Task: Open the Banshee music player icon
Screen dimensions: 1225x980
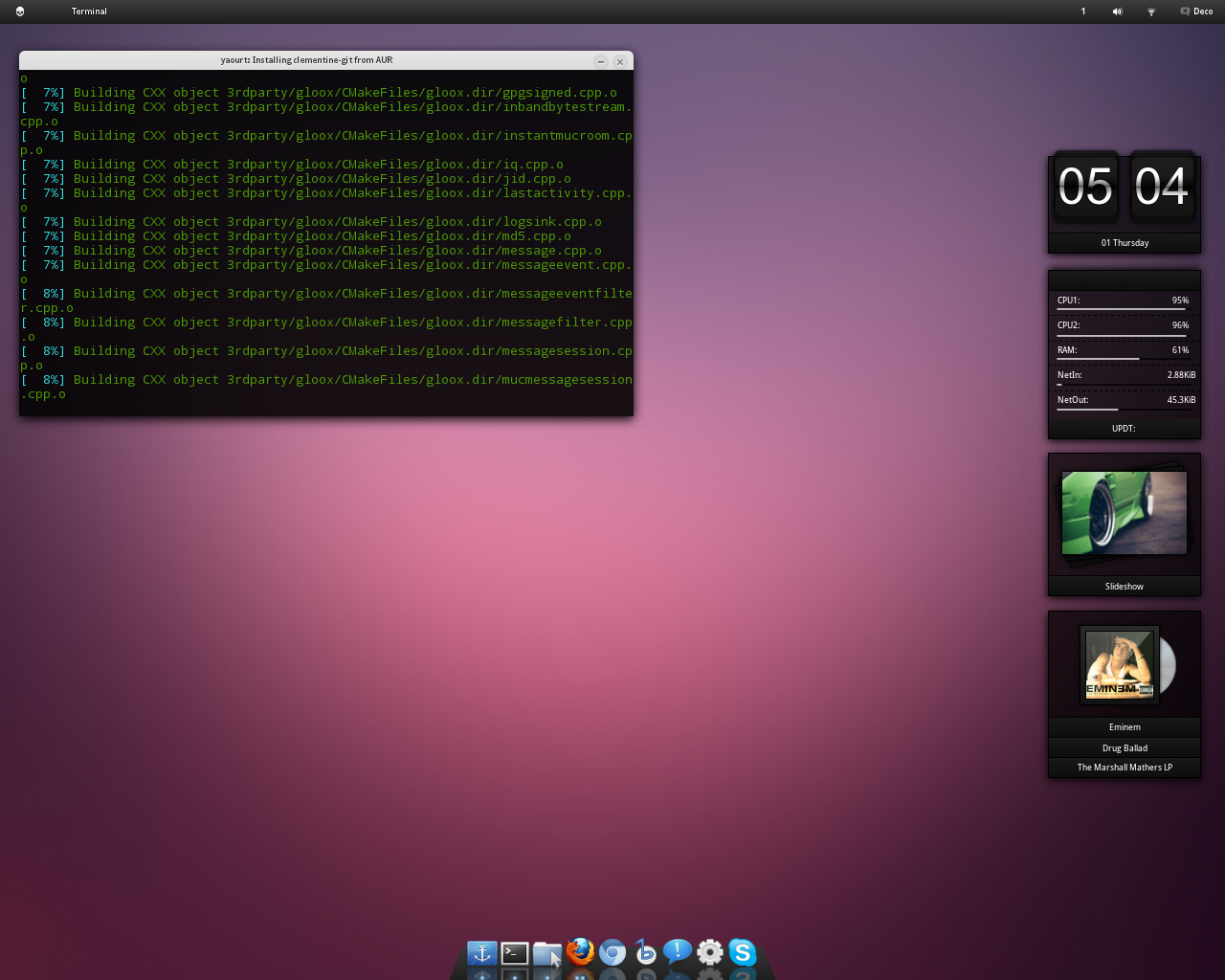Action: coord(645,951)
